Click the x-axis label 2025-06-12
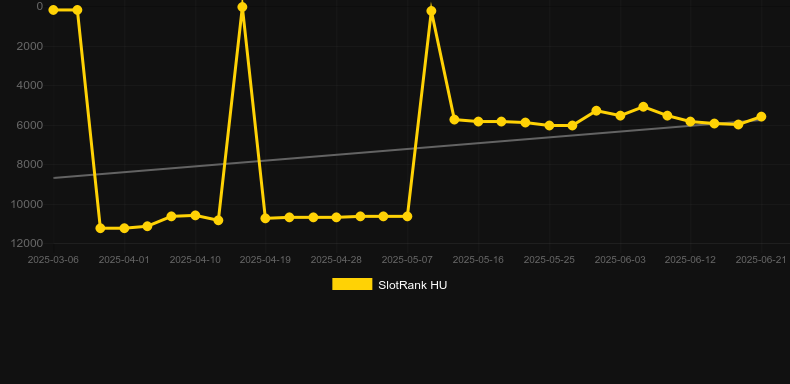790x384 pixels. tap(690, 260)
